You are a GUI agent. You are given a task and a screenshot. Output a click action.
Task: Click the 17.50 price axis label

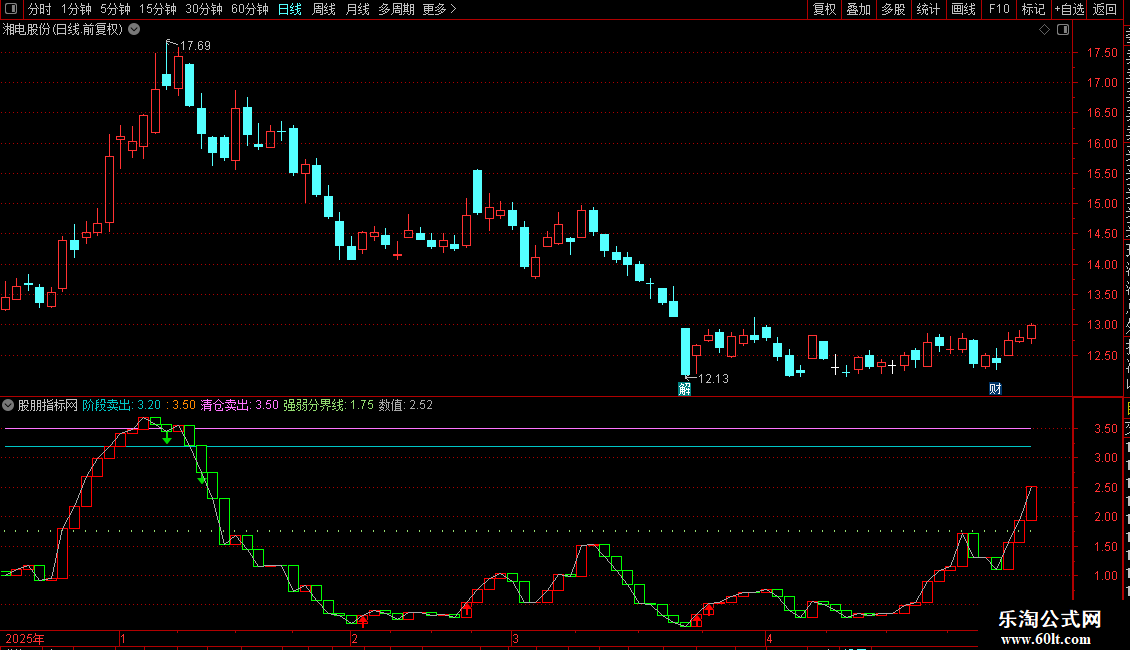[1102, 53]
